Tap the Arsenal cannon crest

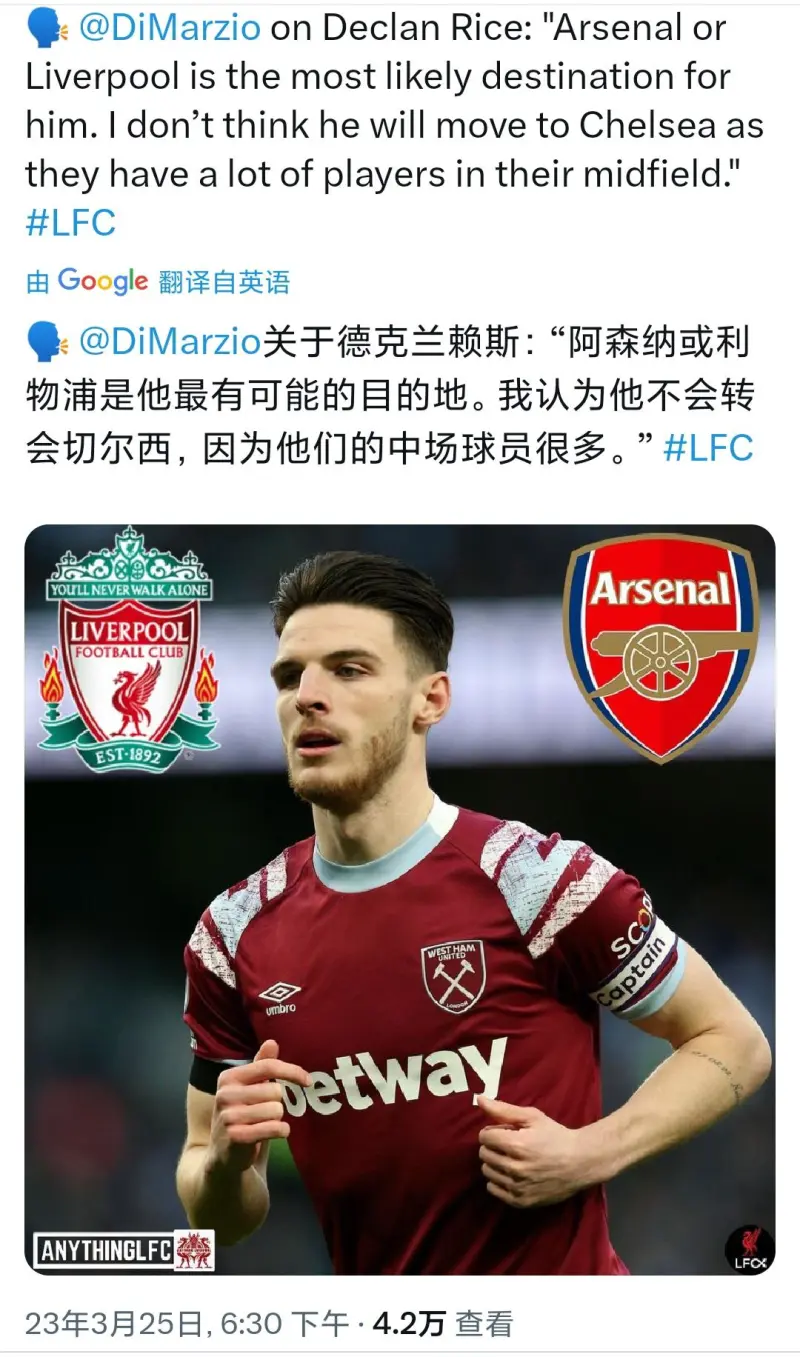(x=660, y=647)
